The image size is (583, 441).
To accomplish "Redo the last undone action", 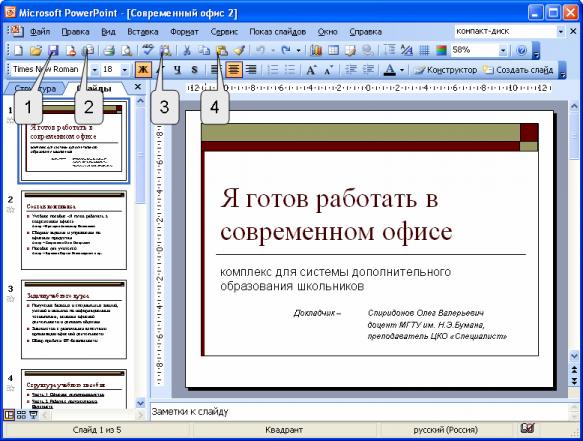I will (286, 50).
